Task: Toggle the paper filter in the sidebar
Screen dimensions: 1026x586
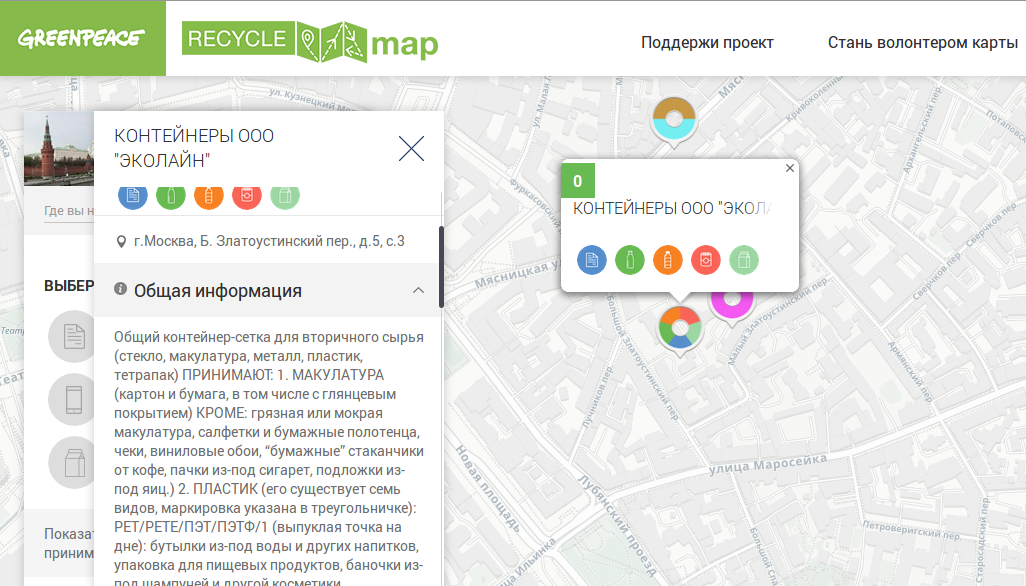Action: coord(73,336)
